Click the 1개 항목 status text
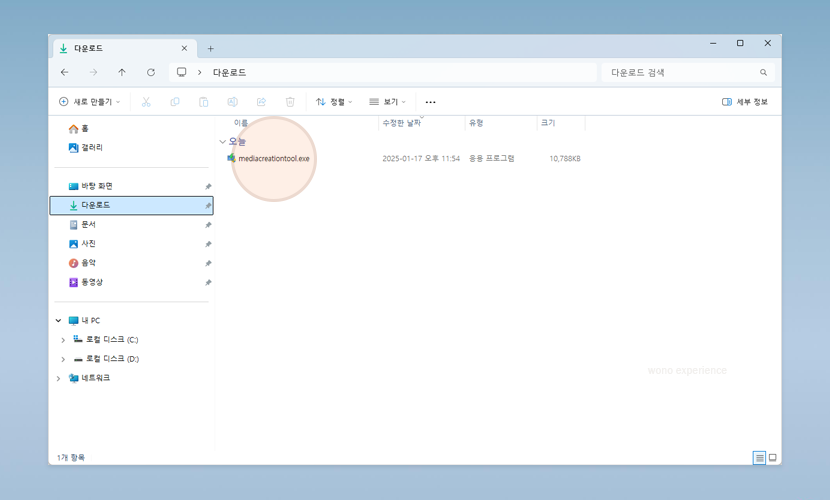The height and width of the screenshot is (500, 830). 70,457
